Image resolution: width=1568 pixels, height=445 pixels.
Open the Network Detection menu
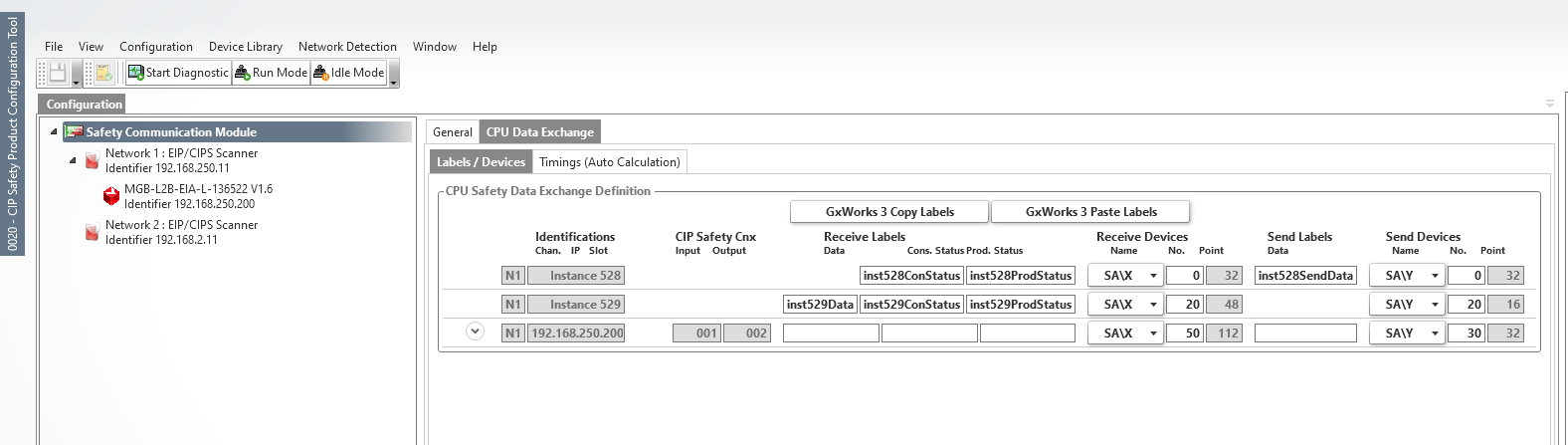[347, 47]
